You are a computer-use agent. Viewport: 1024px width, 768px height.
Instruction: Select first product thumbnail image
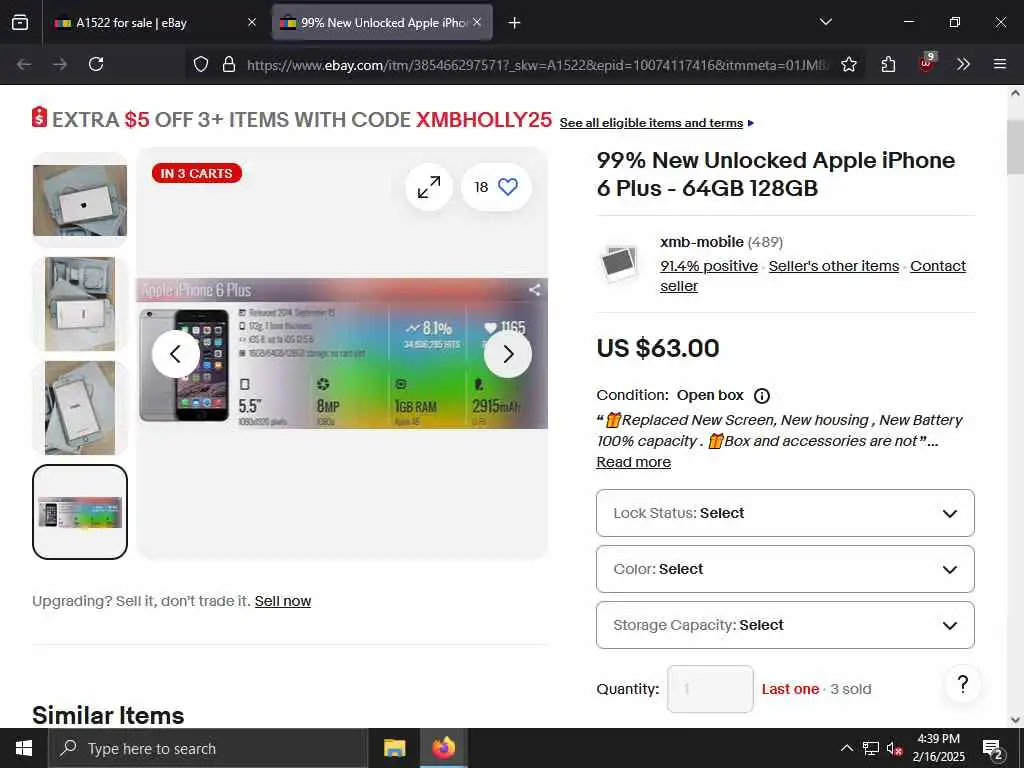(80, 200)
